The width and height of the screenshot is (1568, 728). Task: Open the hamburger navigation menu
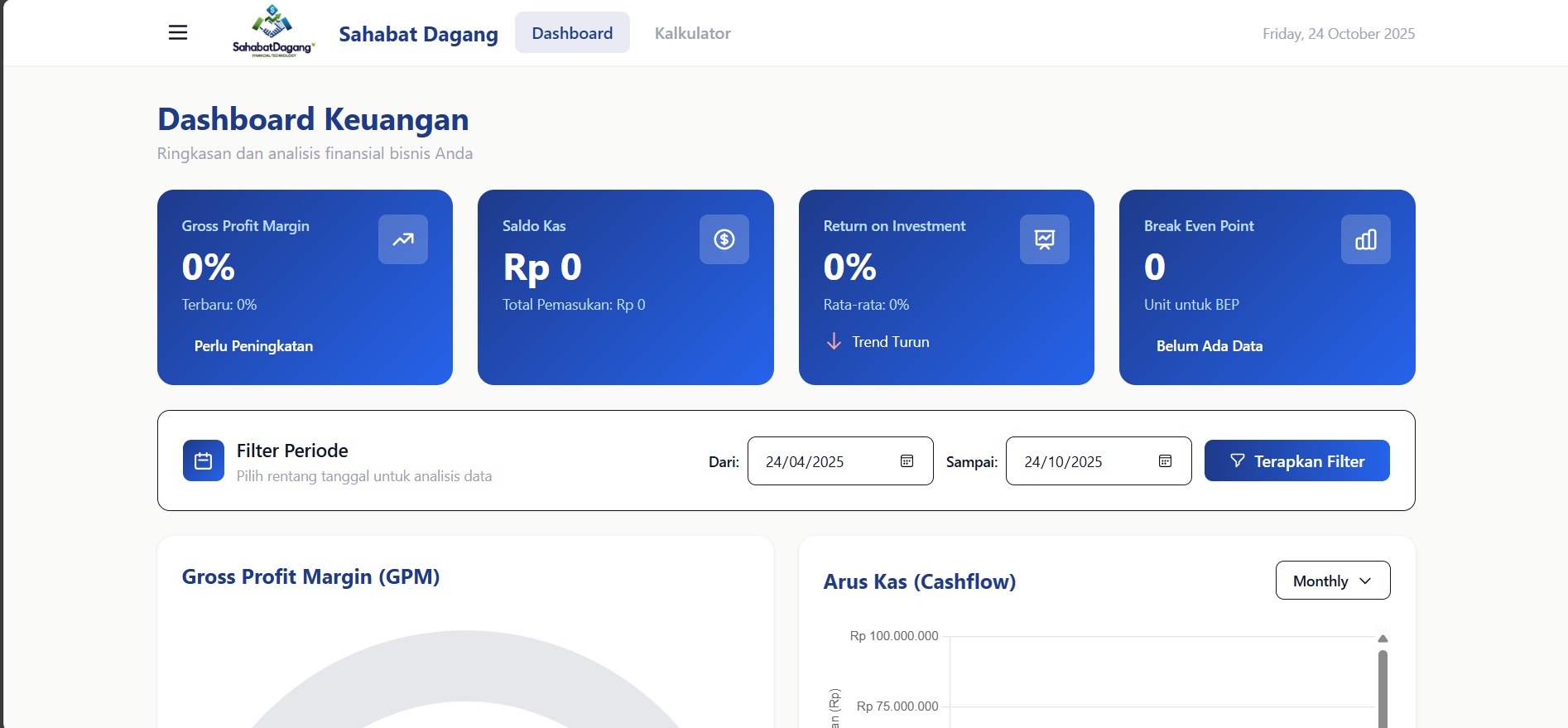point(178,33)
